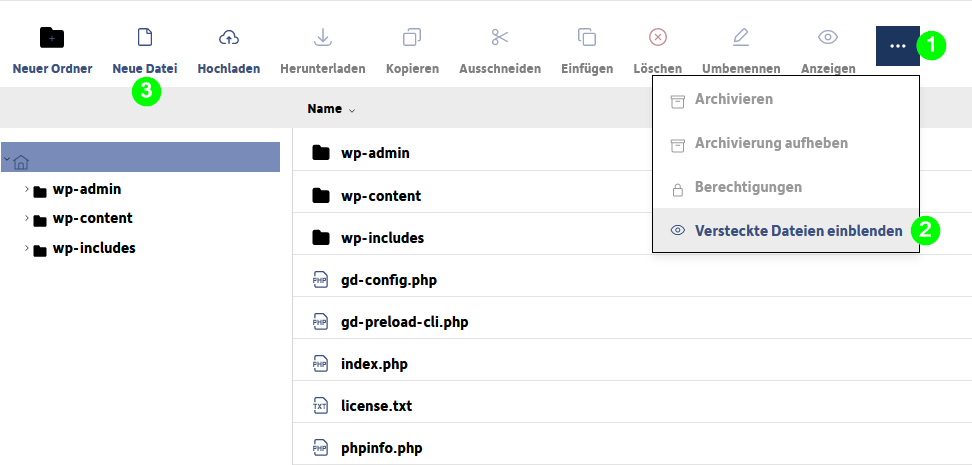Expand the wp-content tree folder chevron
Viewport: 972px width, 465px height.
(x=27, y=218)
